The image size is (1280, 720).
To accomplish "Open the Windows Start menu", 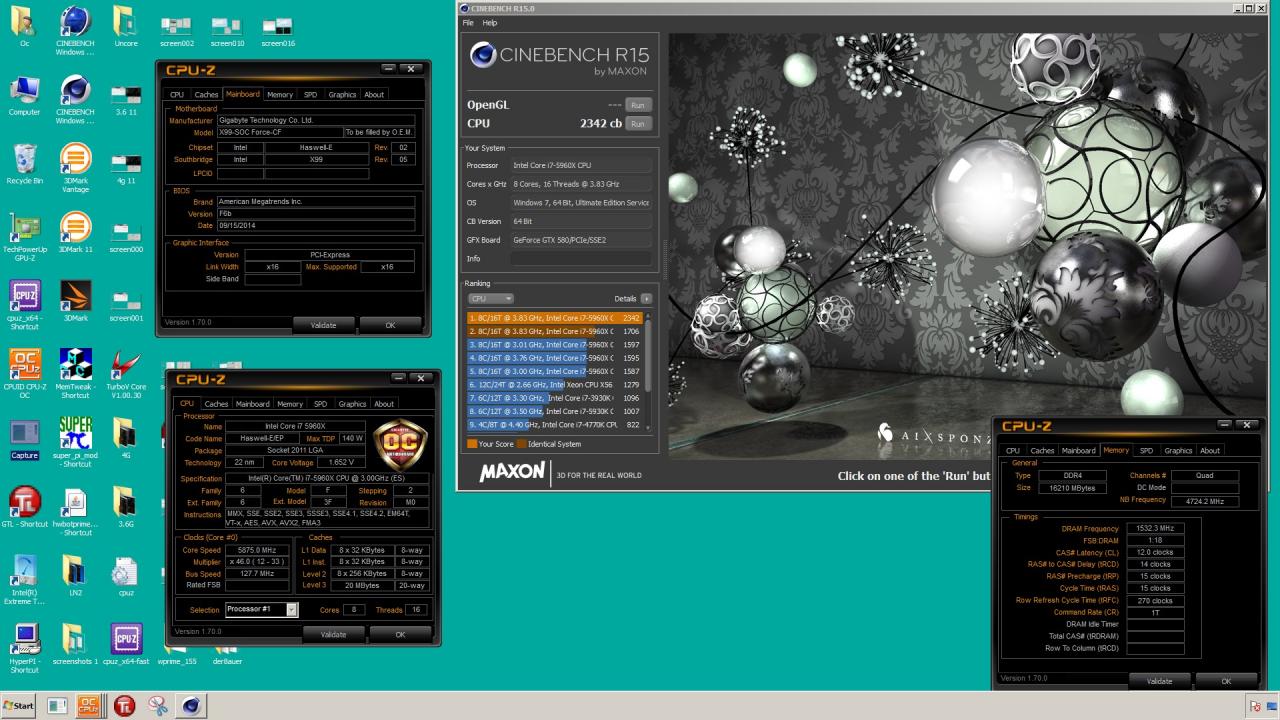I will (19, 706).
